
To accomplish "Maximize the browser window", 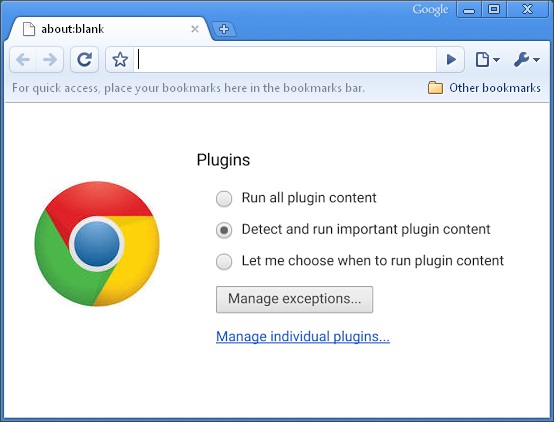I will point(494,9).
